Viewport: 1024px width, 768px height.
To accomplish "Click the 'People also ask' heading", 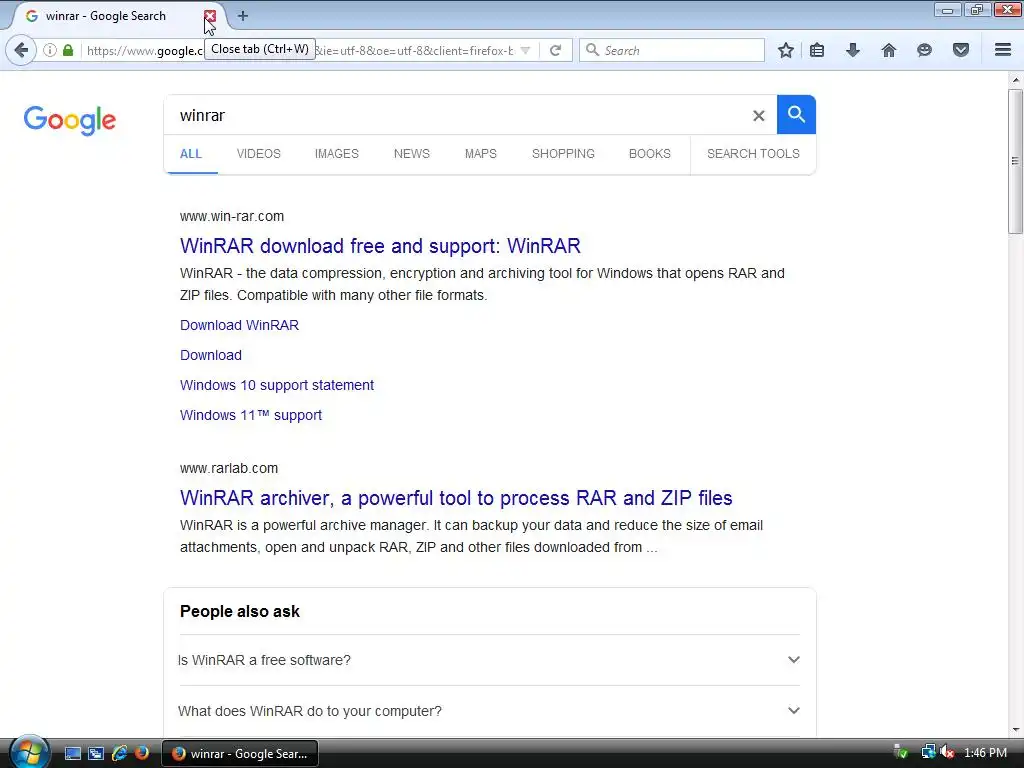I will pos(240,611).
